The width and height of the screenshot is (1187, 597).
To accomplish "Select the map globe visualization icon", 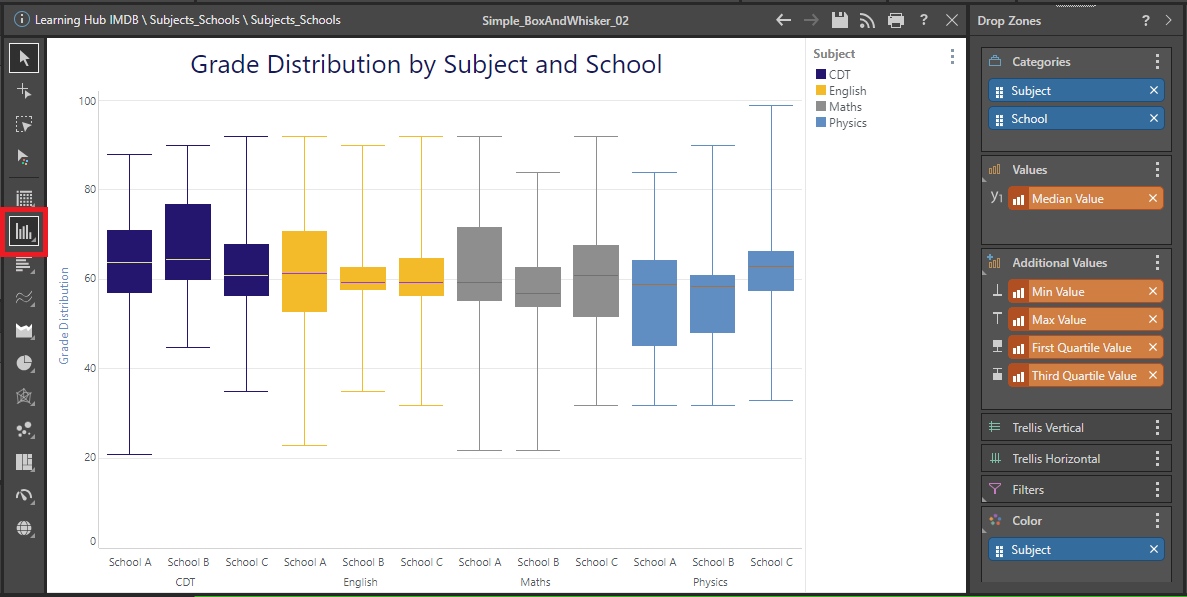I will point(24,528).
